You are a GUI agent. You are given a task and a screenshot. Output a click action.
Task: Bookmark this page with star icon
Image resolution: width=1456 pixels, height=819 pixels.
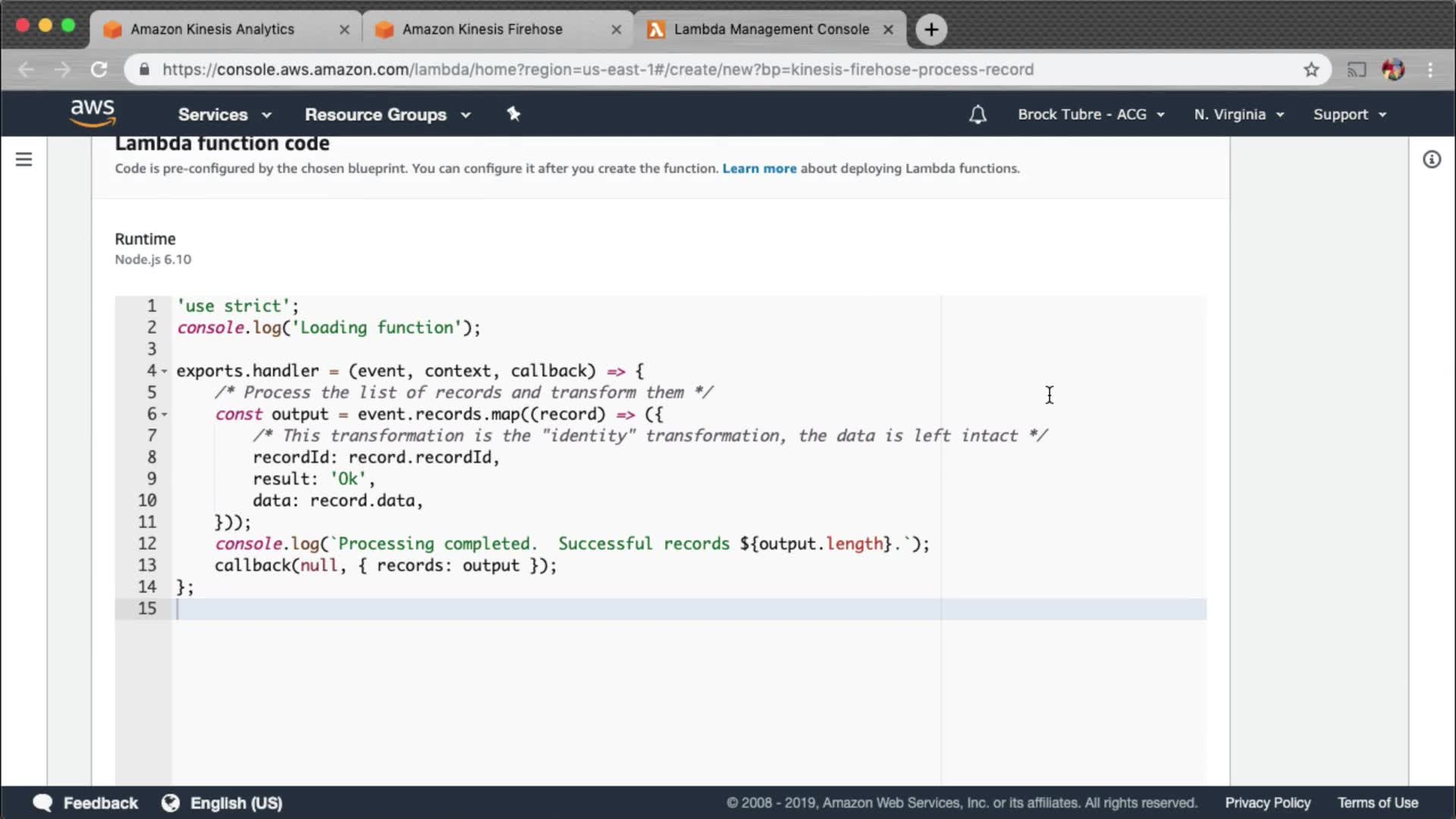1311,70
